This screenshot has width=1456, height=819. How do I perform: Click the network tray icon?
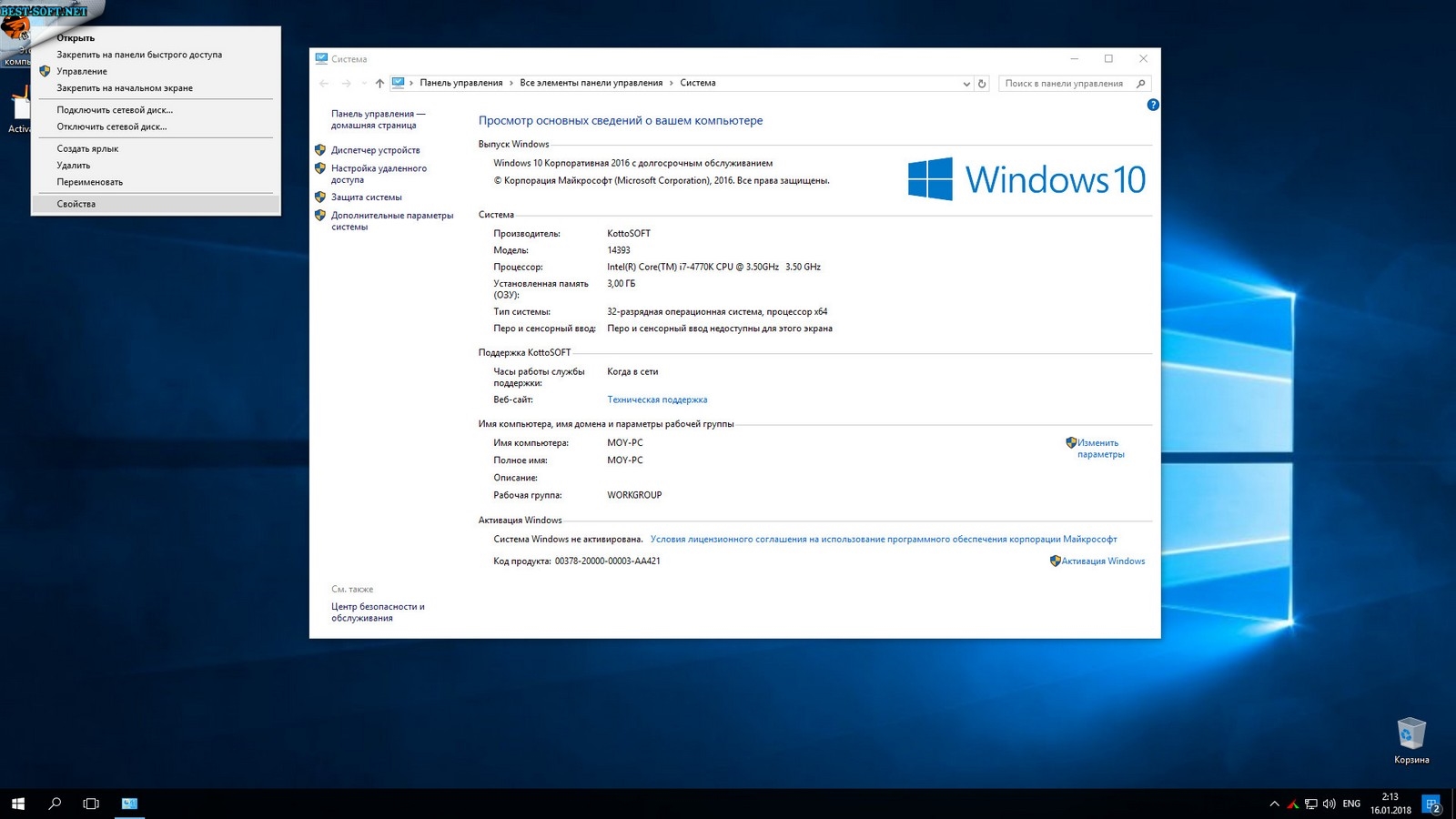[1311, 804]
